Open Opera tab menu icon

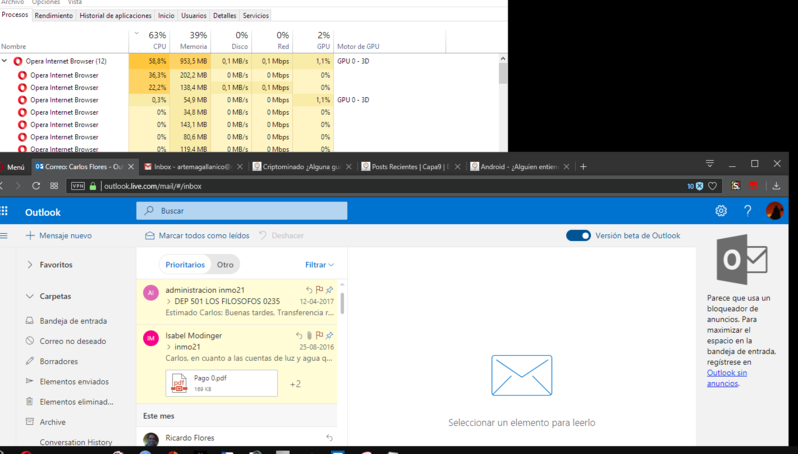click(x=709, y=163)
